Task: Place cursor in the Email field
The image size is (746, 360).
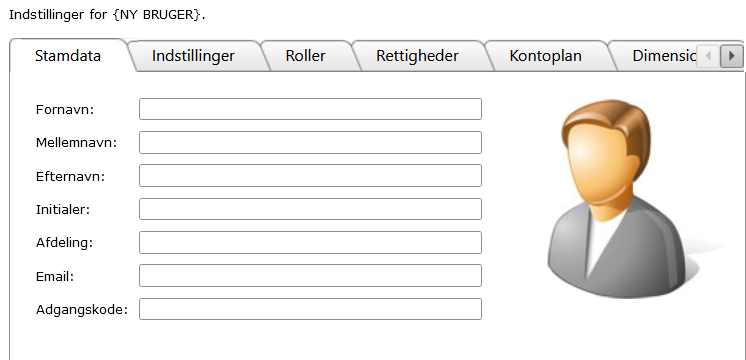Action: 310,276
